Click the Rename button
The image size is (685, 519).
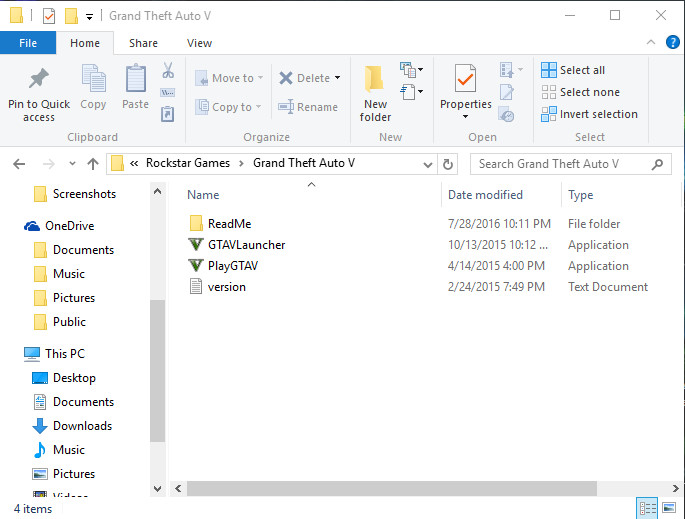pyautogui.click(x=308, y=107)
